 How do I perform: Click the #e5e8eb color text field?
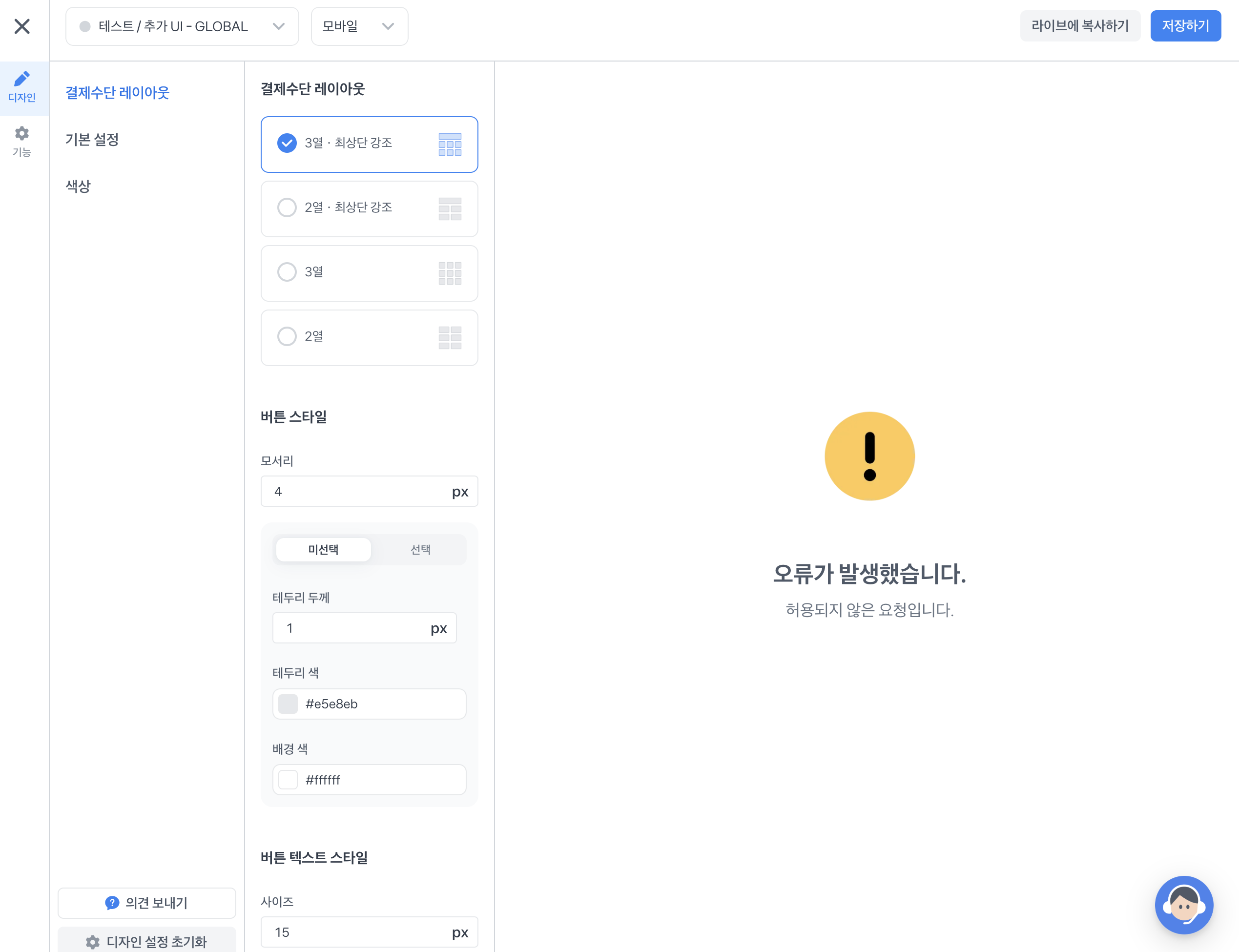[x=370, y=704]
